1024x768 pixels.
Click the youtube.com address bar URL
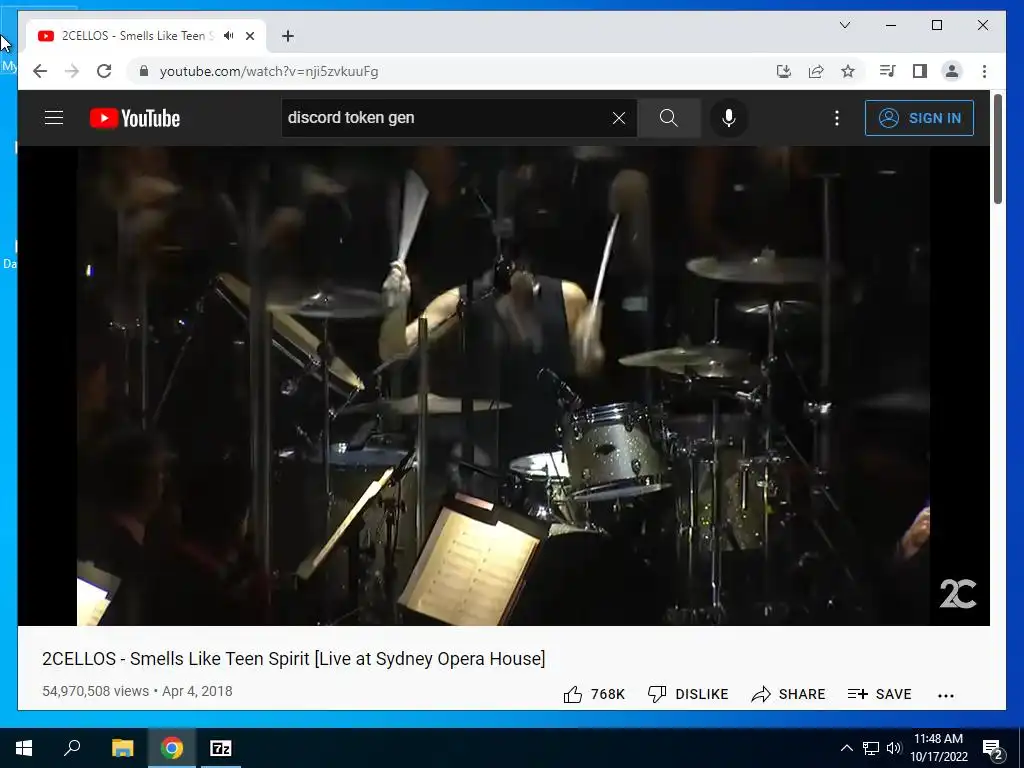click(269, 71)
